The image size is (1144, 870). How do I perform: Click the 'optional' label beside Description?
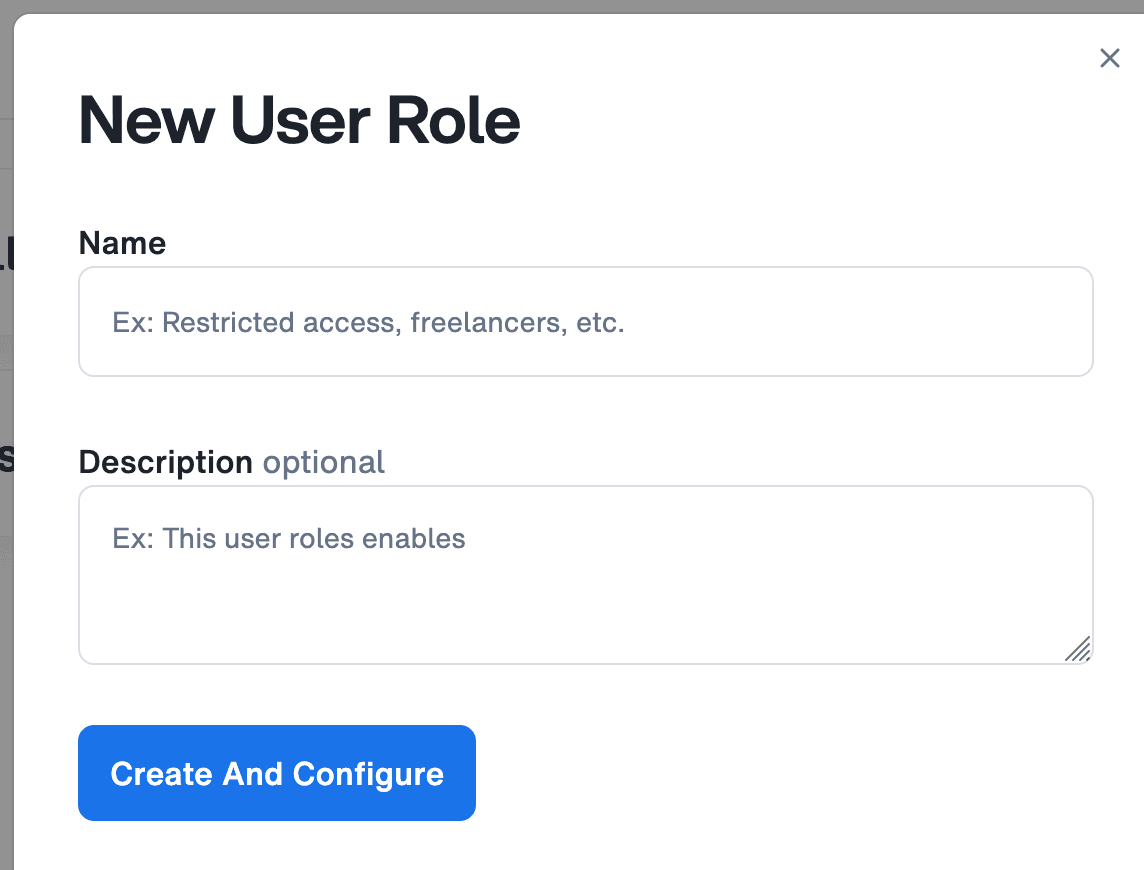pos(323,462)
